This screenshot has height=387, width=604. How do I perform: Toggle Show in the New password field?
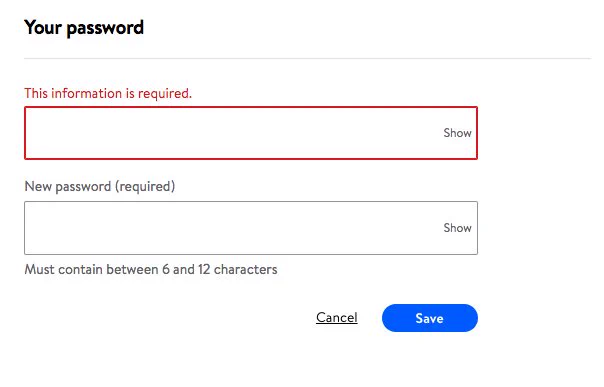[x=457, y=228]
